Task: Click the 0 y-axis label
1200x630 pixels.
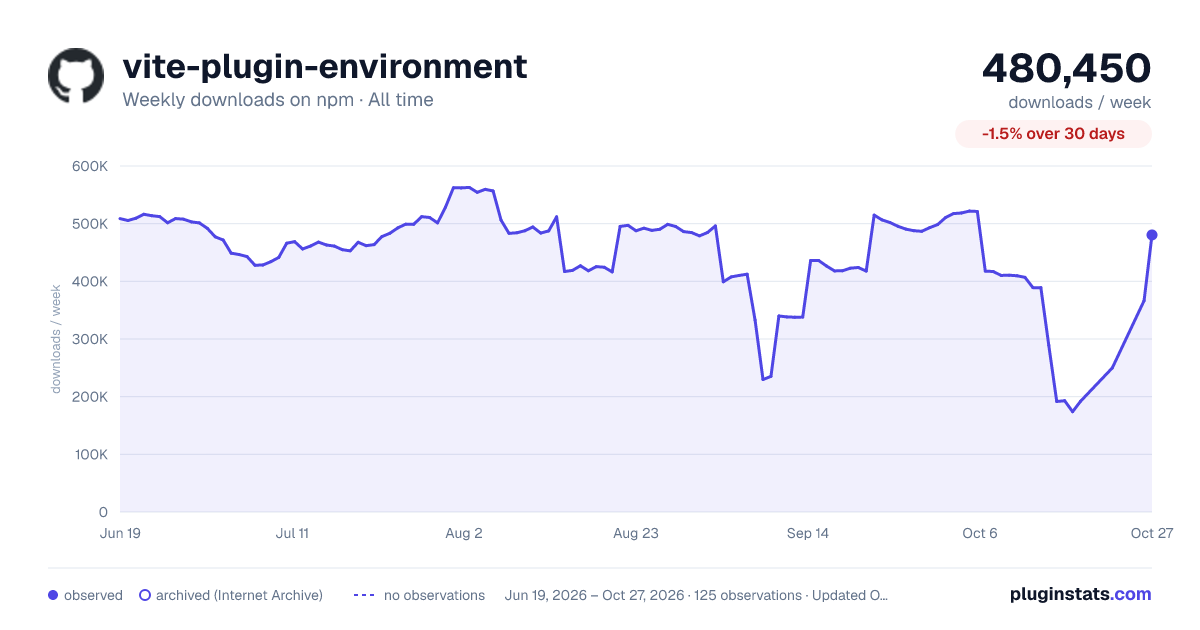Action: (103, 512)
